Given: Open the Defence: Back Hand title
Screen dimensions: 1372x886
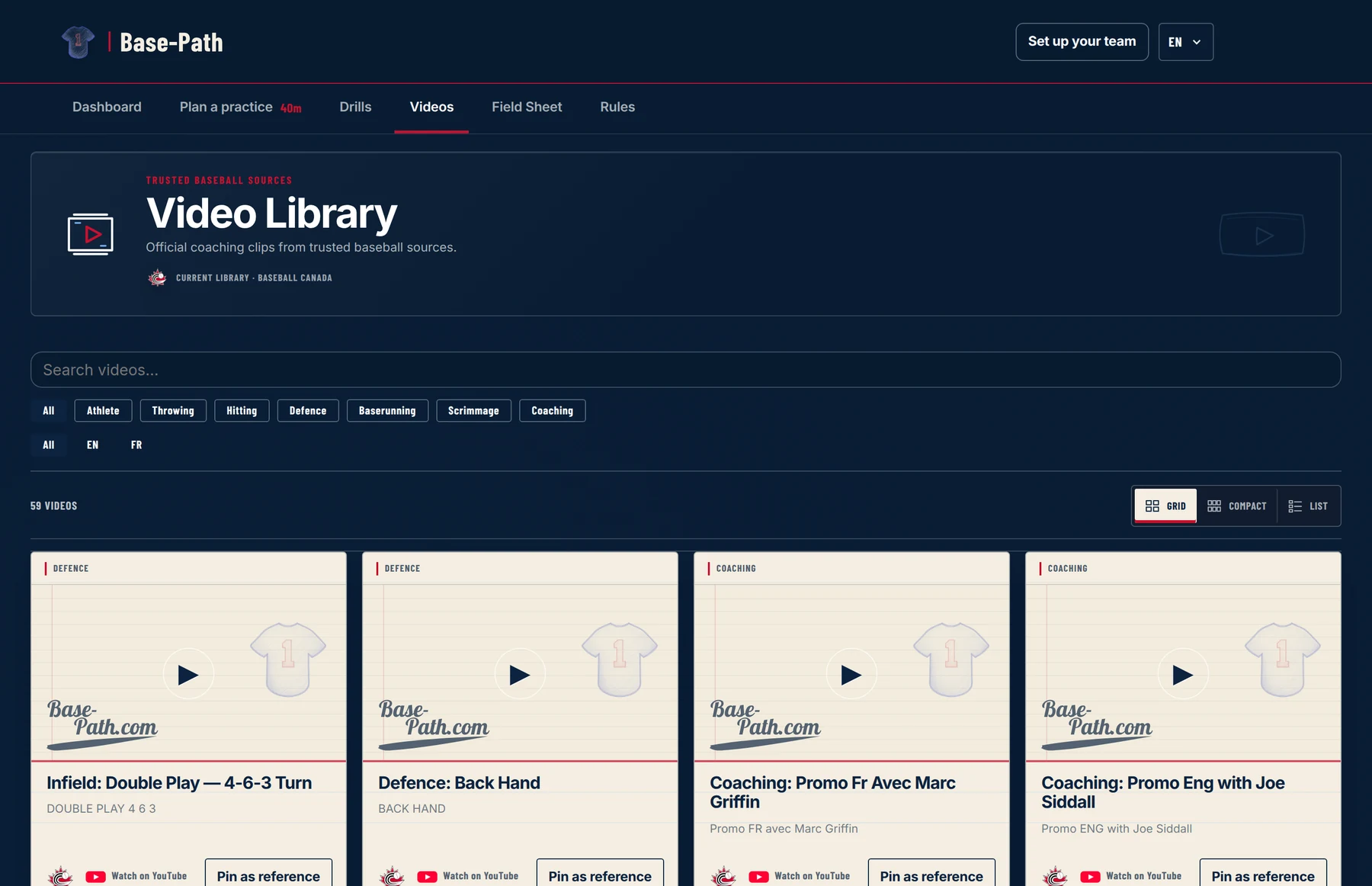Looking at the screenshot, I should 459,783.
